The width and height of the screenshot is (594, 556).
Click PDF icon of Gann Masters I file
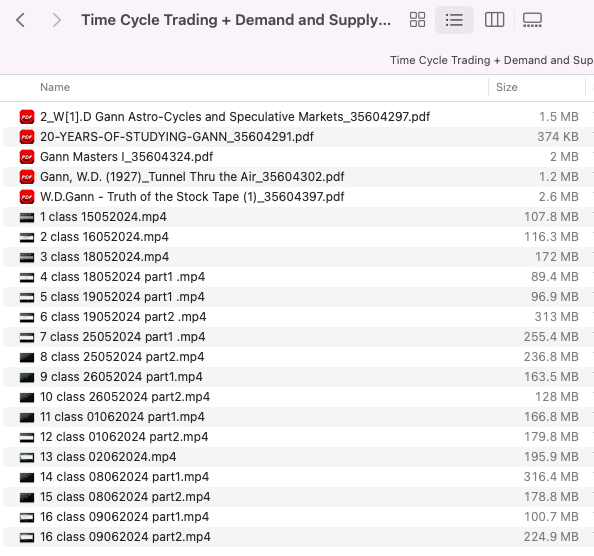pyautogui.click(x=27, y=157)
